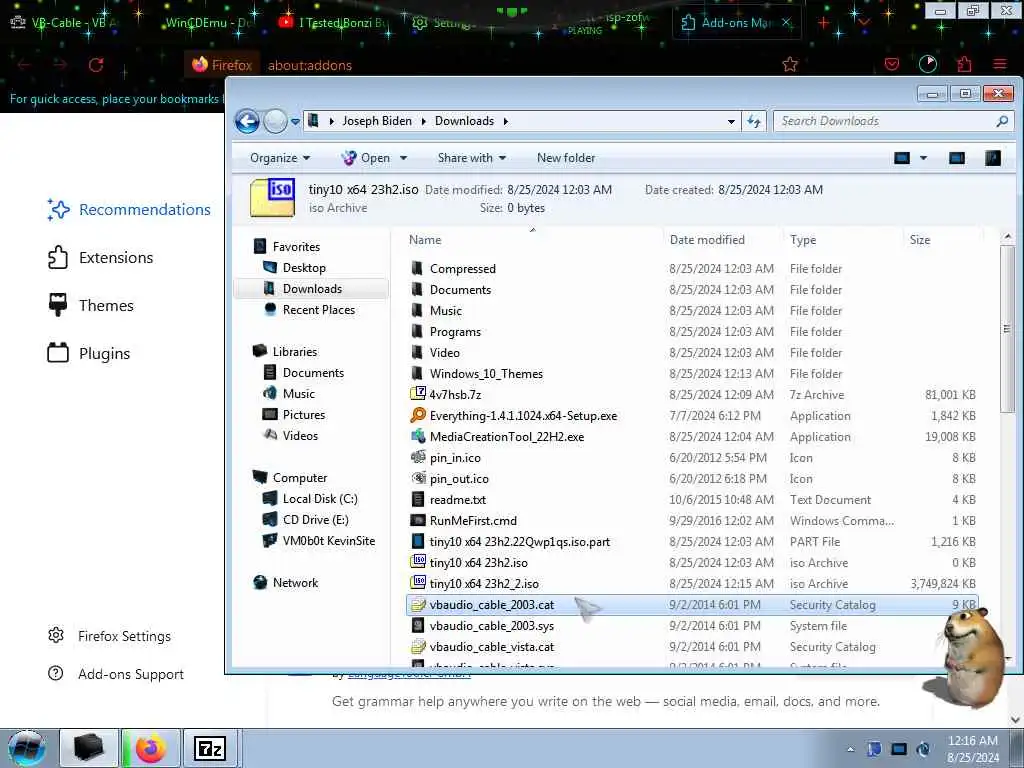Click the 7-Zip taskbar icon
1024x768 pixels.
[210, 748]
